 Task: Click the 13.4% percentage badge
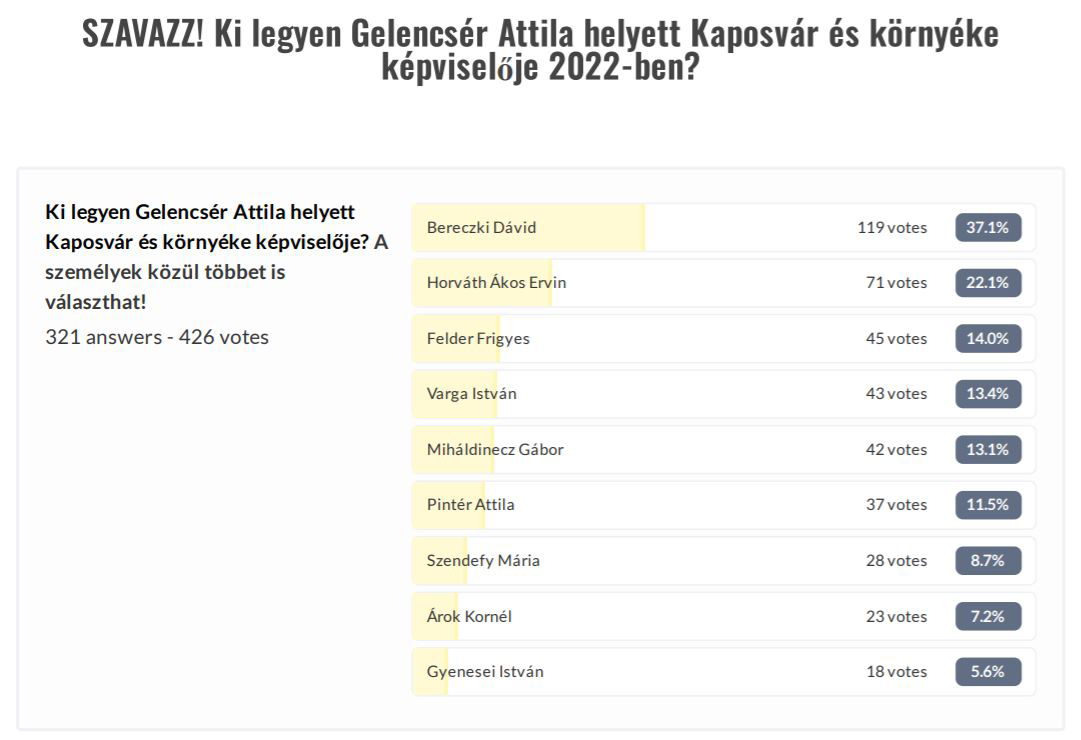click(x=988, y=394)
